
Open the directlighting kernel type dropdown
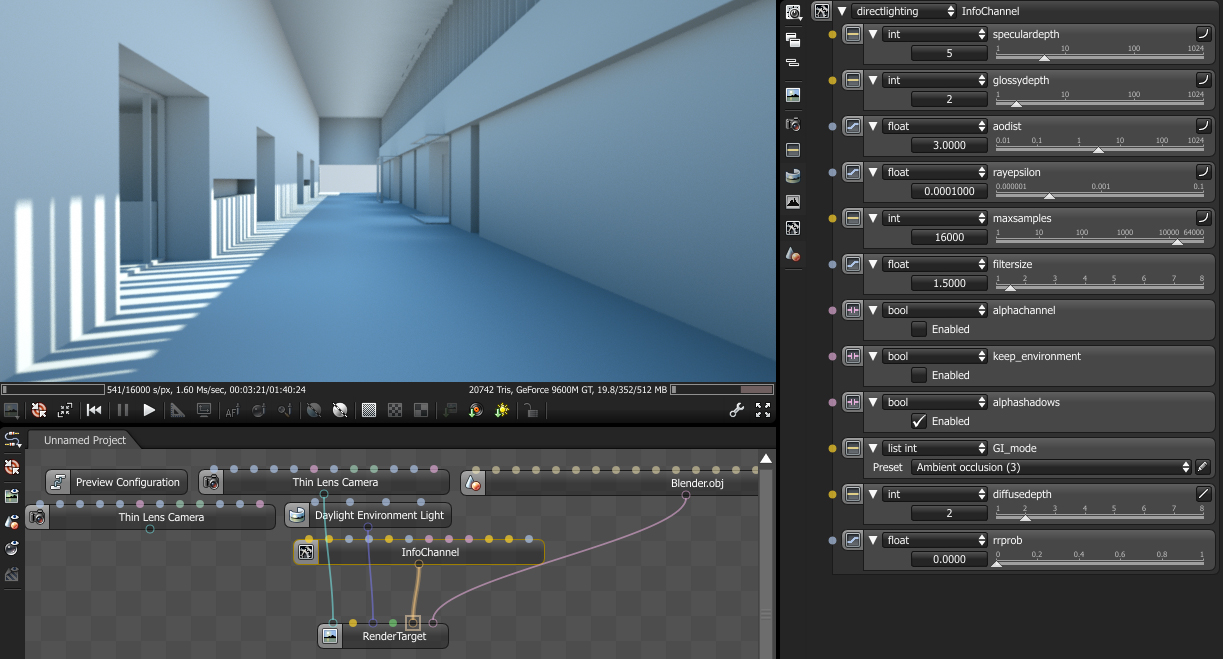pyautogui.click(x=905, y=11)
